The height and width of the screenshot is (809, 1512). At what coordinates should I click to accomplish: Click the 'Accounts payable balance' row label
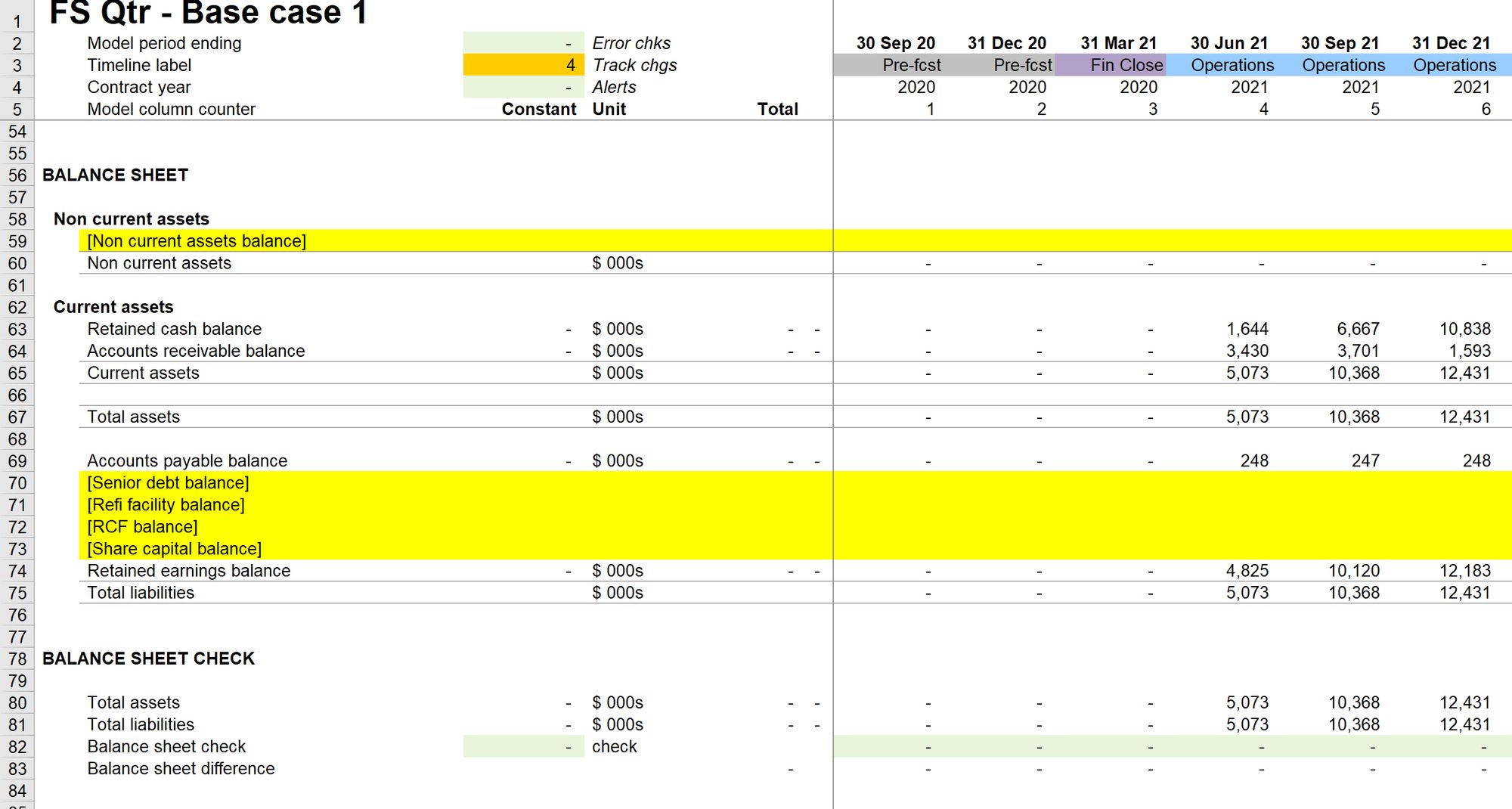(x=187, y=460)
